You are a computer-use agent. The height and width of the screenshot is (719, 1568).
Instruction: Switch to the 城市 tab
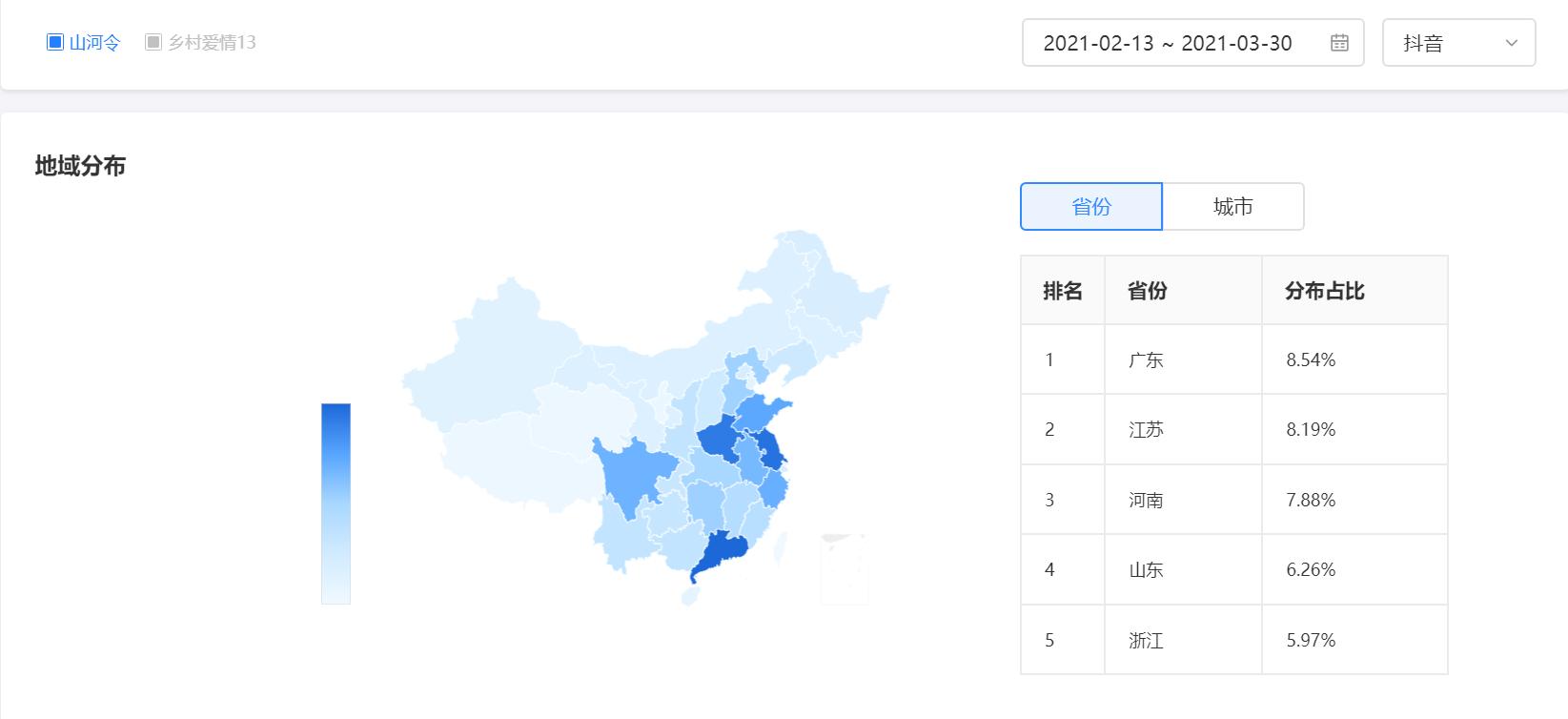(x=1232, y=206)
